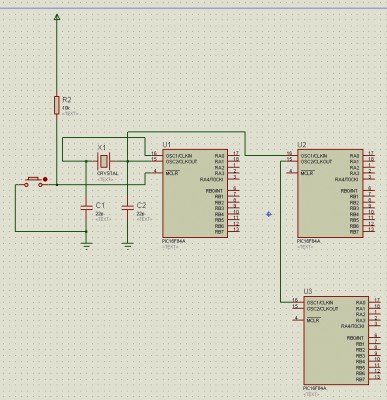Click U2's RA0 pin label
Image resolution: width=387 pixels, height=400 pixels.
click(x=355, y=156)
